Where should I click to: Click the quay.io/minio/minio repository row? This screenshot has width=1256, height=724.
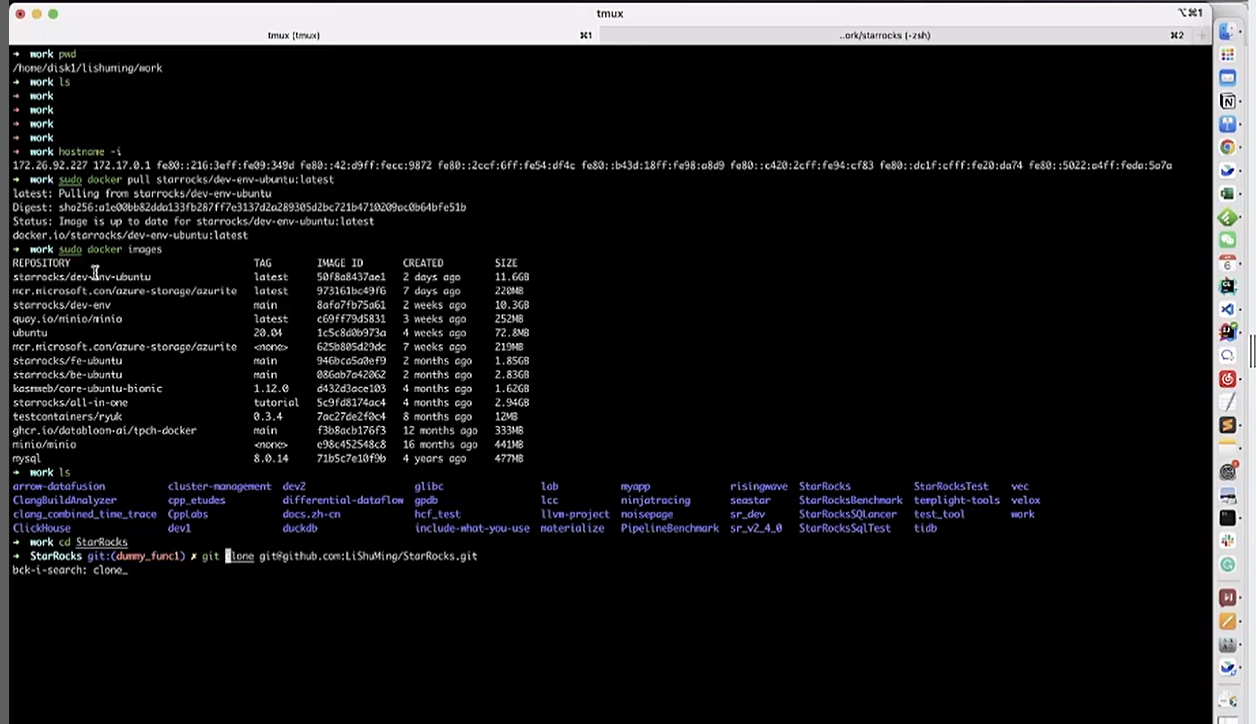67,319
